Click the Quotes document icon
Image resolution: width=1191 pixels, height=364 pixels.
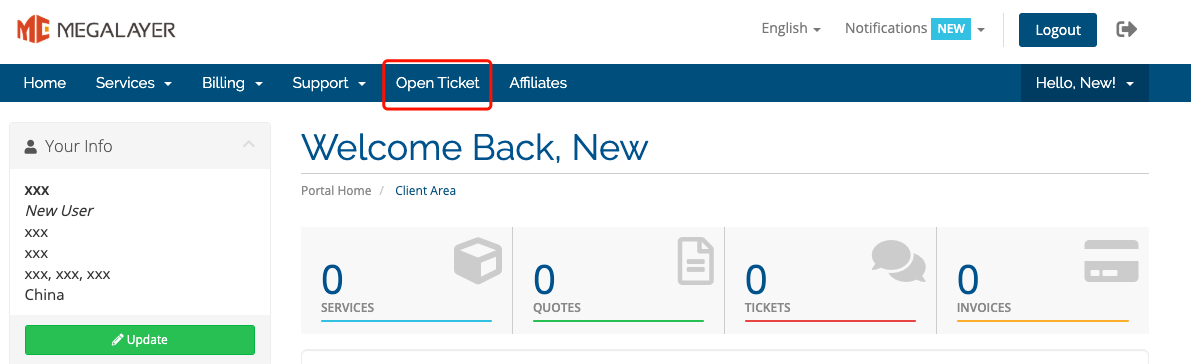pos(696,261)
